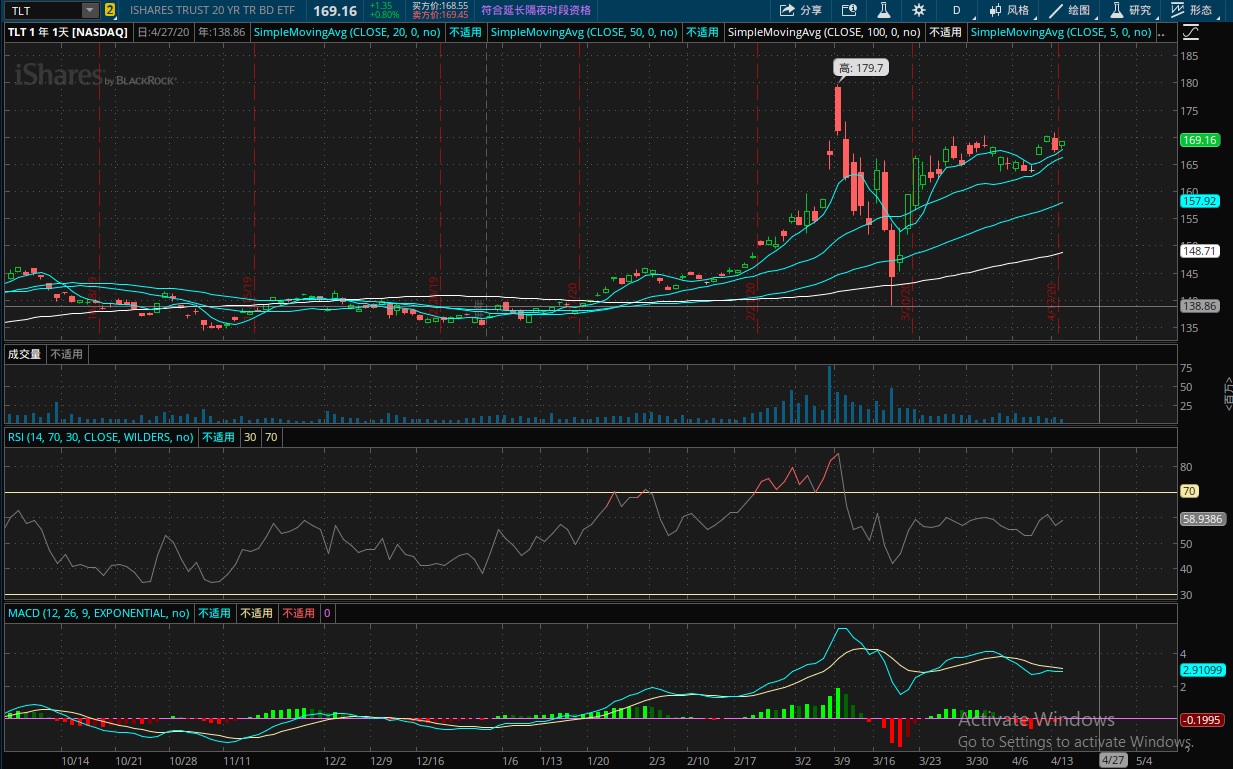1233x769 pixels.
Task: Click the 148.71 moving average price label
Action: (x=1199, y=251)
